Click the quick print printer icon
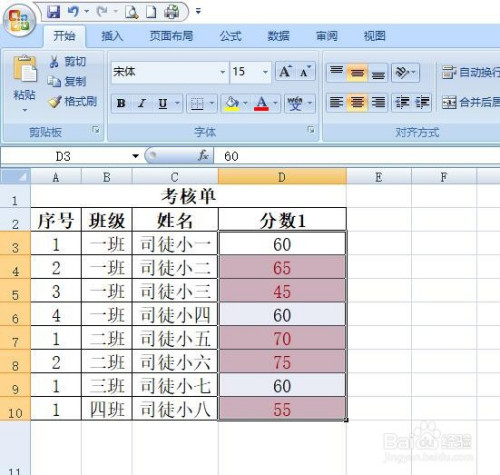The image size is (500, 475). 172,12
